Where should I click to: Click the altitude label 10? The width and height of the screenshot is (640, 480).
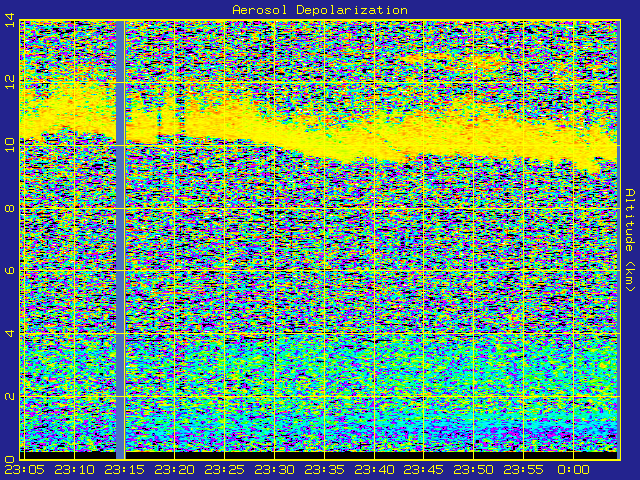[10, 145]
